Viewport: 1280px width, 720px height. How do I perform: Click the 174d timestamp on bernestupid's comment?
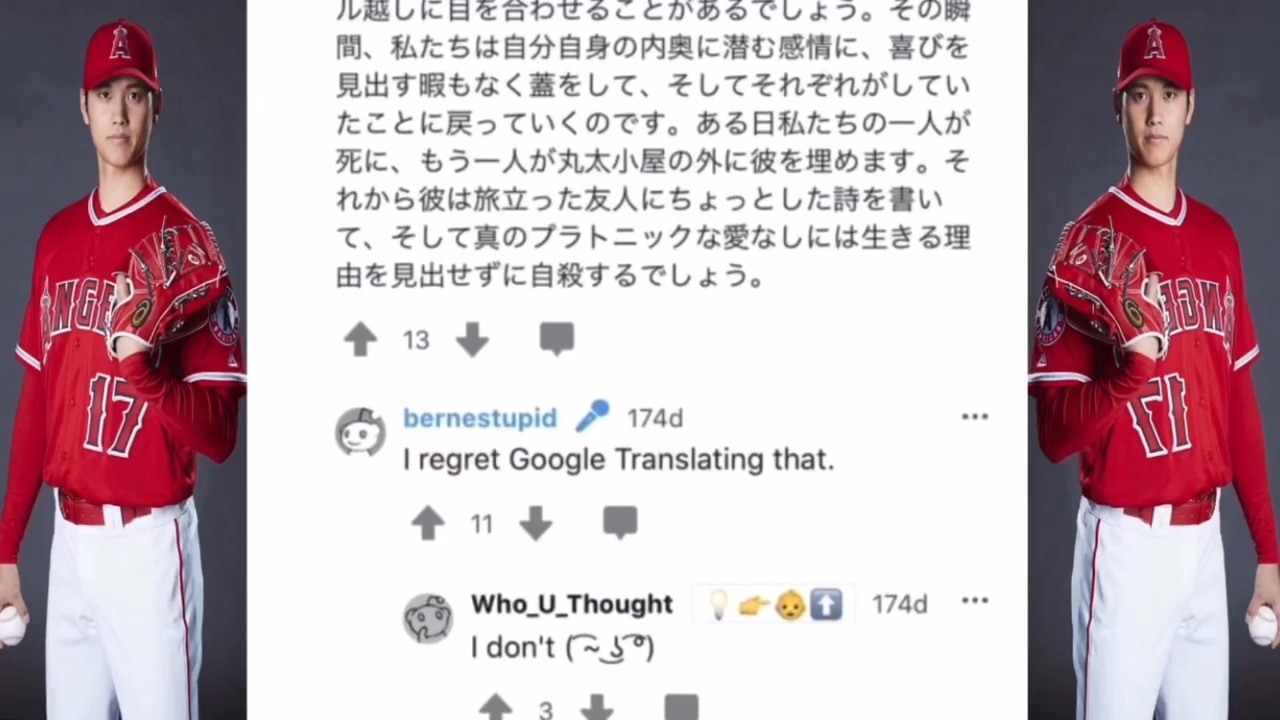point(655,418)
